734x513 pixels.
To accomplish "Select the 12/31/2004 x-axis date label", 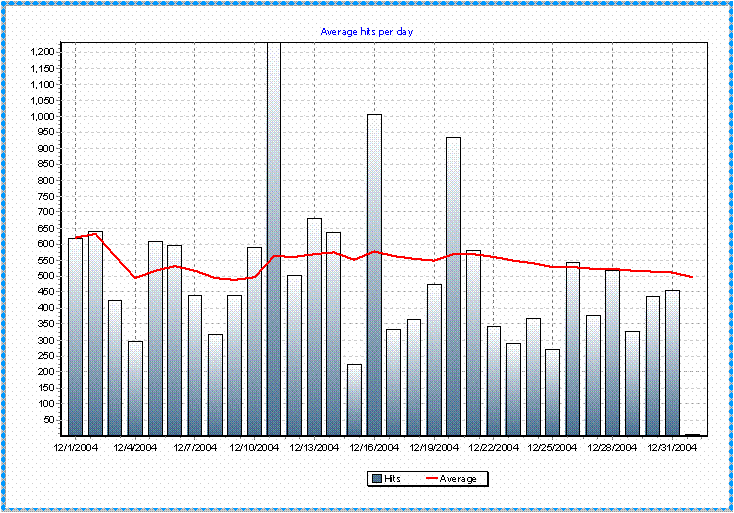I will tap(672, 447).
